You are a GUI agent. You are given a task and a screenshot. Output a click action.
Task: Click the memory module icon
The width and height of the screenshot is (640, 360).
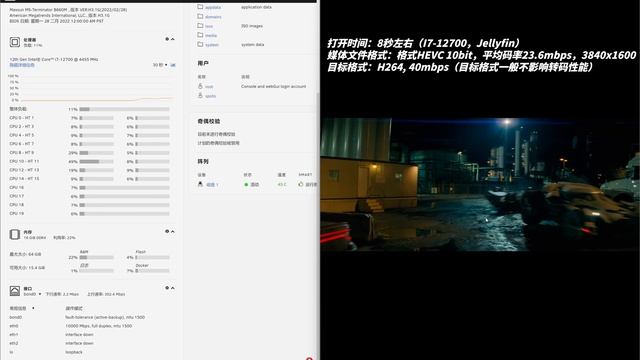coord(15,234)
